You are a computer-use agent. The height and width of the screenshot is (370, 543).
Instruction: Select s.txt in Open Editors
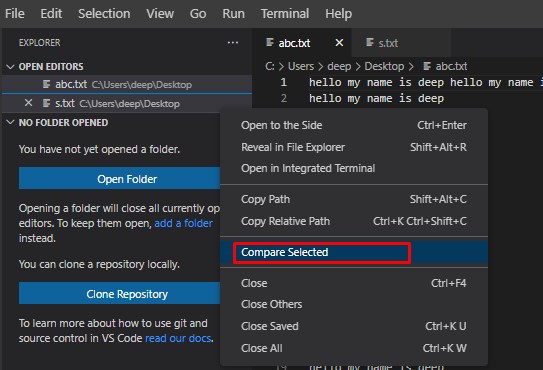click(x=127, y=103)
